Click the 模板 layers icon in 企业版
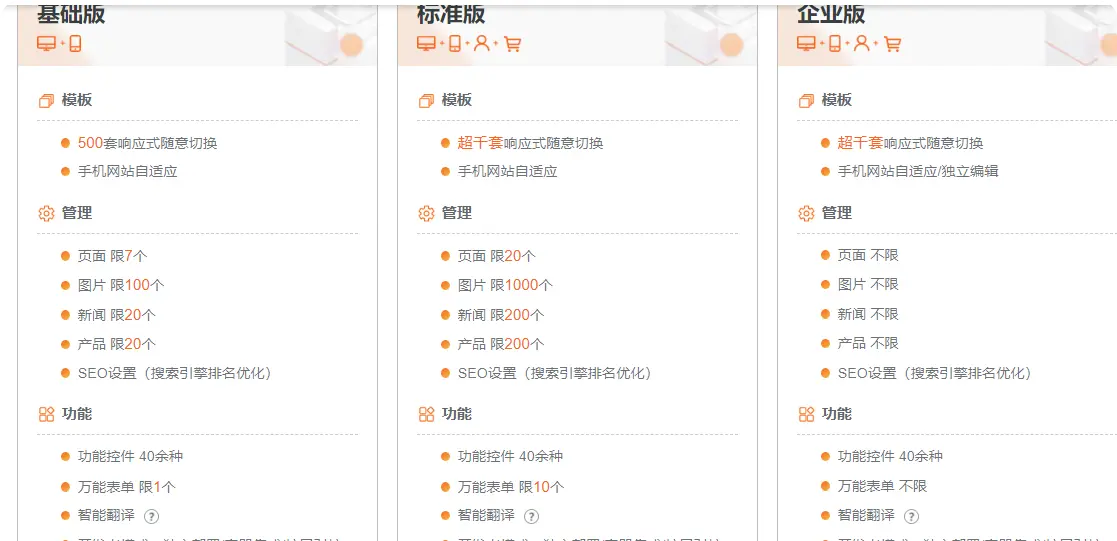Image resolution: width=1117 pixels, height=541 pixels. (x=806, y=101)
